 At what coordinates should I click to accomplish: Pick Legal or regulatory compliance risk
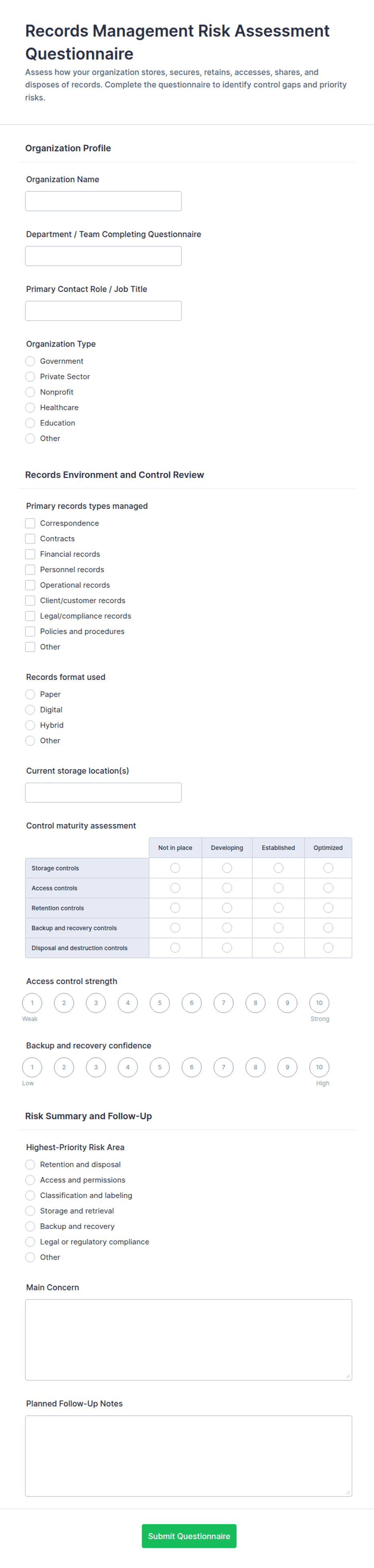[30, 1242]
